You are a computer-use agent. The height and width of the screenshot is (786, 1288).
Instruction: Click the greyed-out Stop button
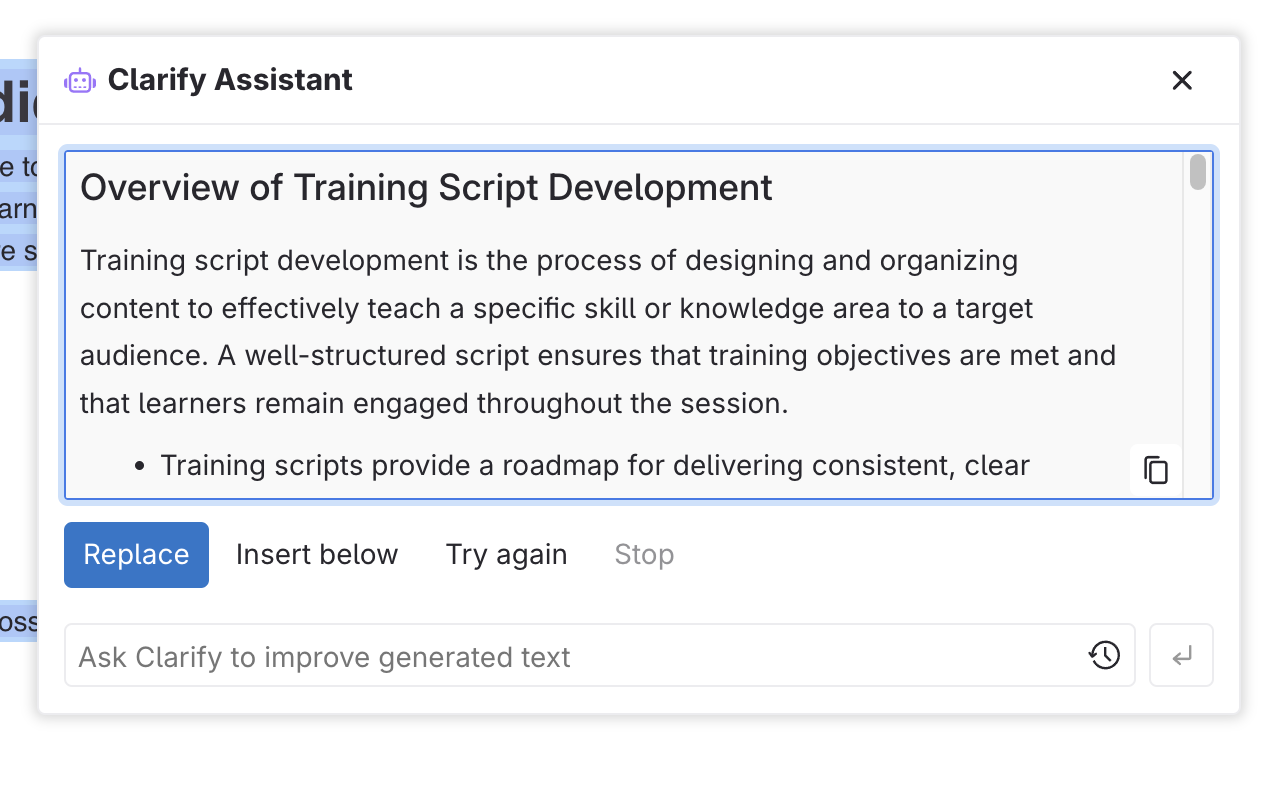644,554
